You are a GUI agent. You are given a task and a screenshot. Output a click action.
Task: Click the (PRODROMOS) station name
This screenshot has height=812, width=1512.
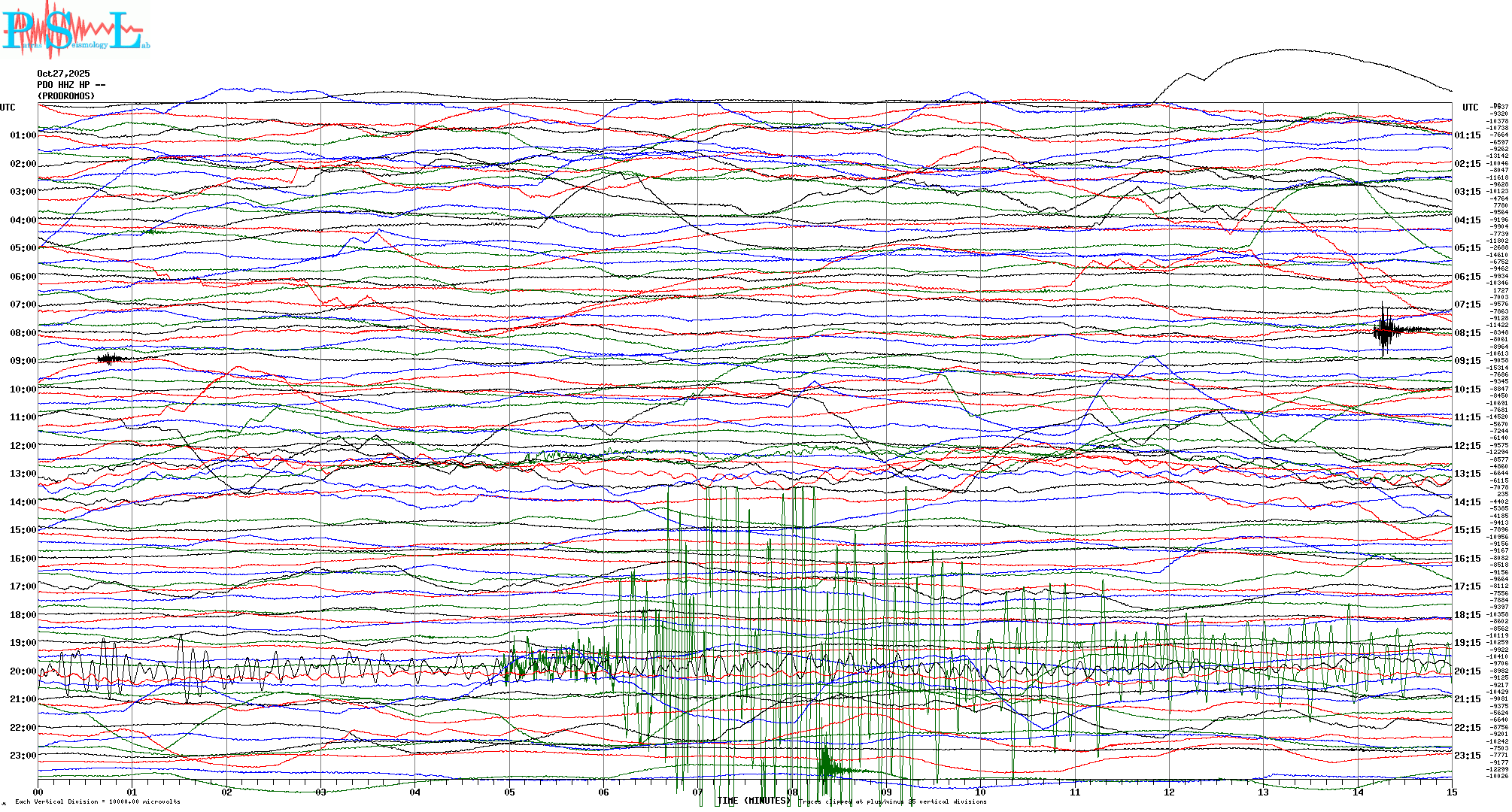66,96
